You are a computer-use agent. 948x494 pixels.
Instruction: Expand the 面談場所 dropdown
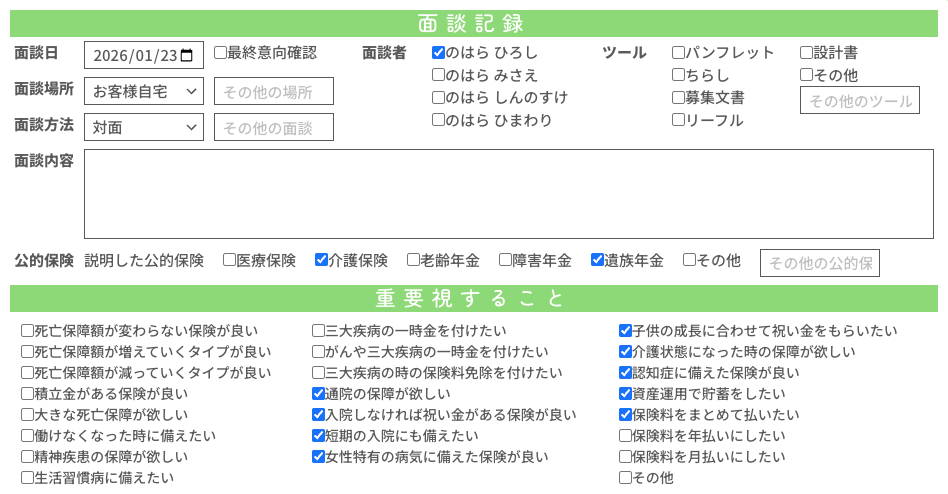click(144, 91)
